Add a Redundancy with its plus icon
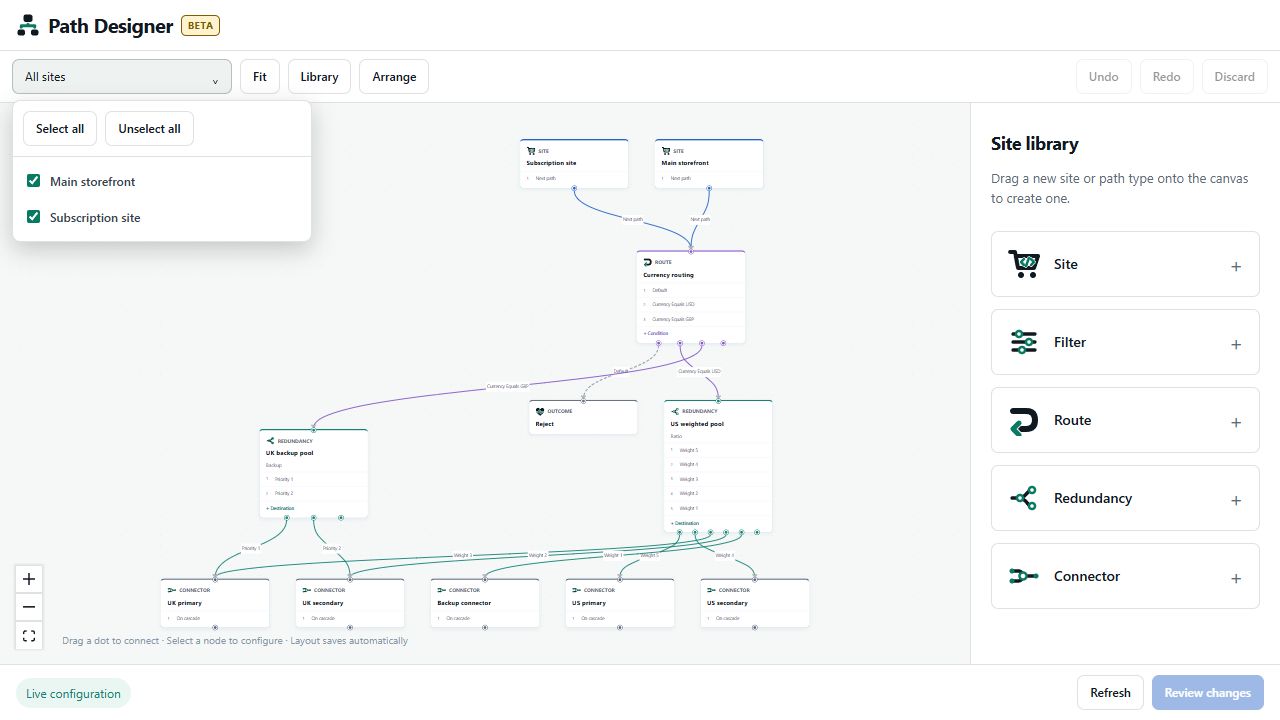The width and height of the screenshot is (1280, 720). (x=1236, y=500)
